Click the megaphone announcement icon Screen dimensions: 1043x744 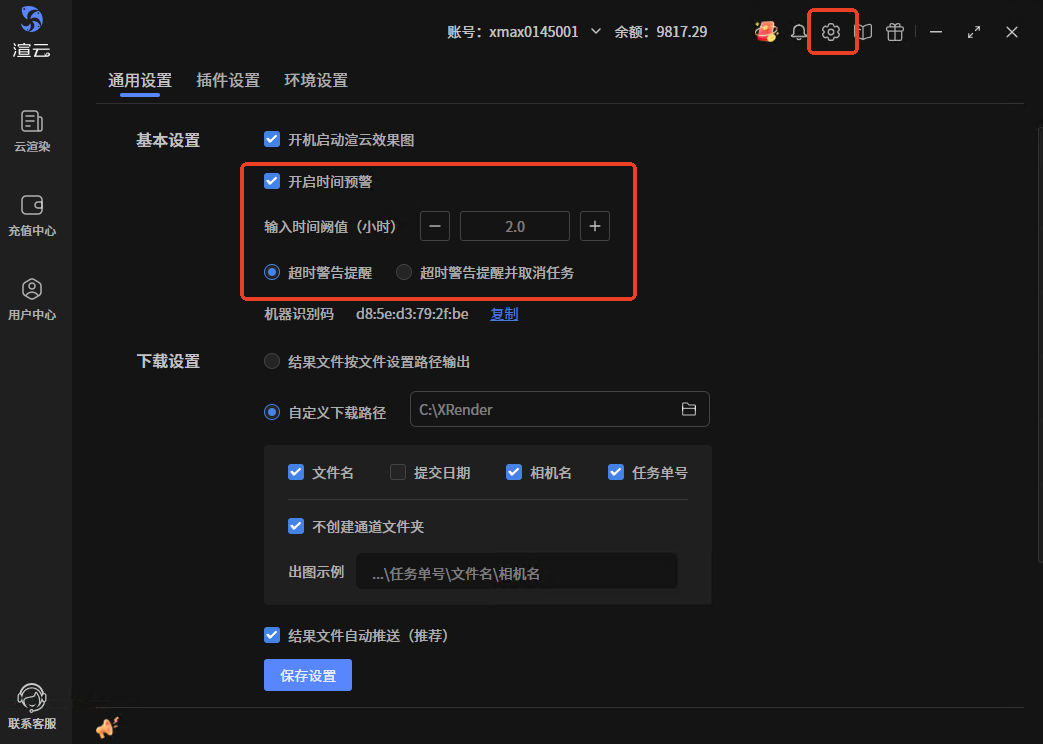coord(107,728)
